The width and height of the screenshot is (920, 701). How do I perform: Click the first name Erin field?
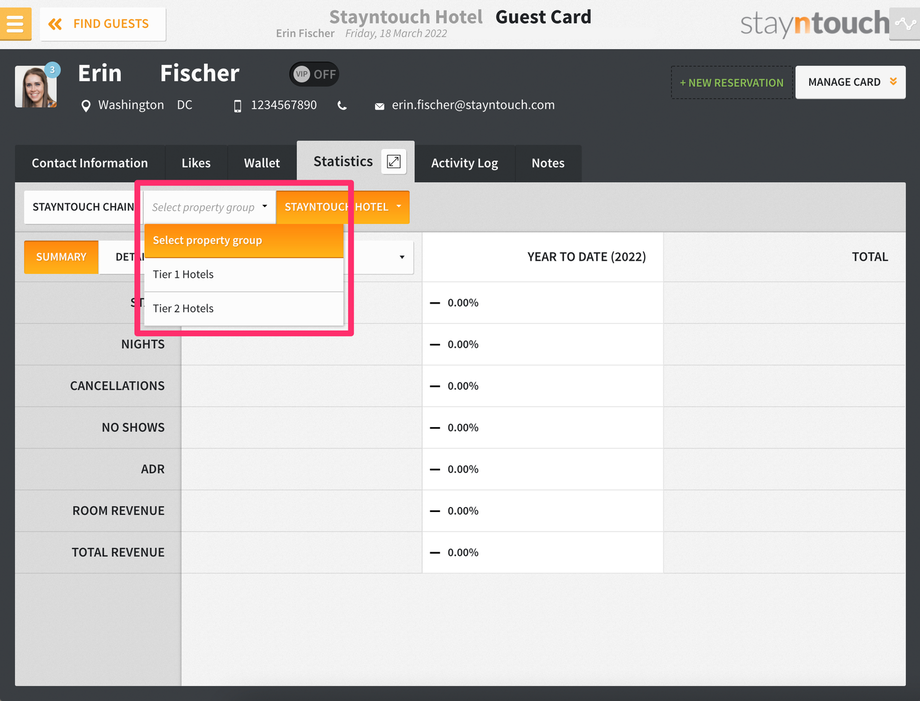tap(100, 73)
